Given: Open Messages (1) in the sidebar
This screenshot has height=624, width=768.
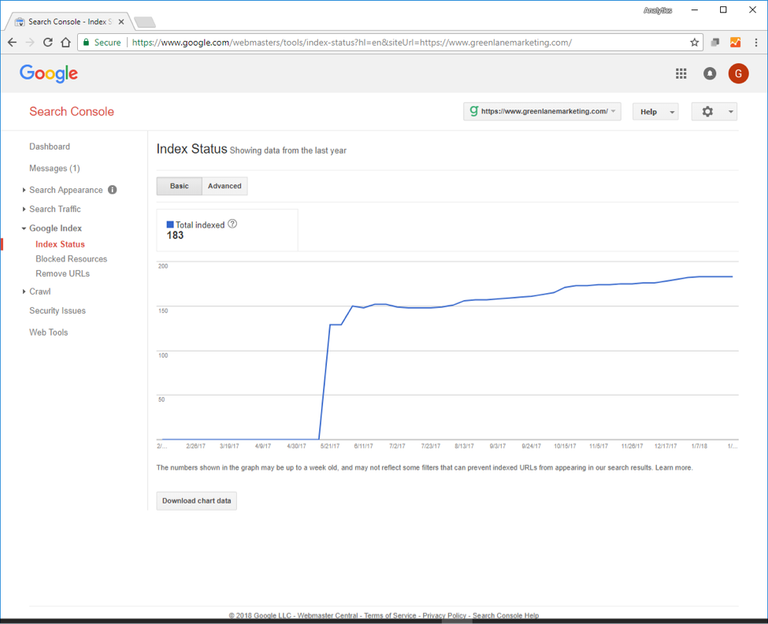Looking at the screenshot, I should 54,168.
